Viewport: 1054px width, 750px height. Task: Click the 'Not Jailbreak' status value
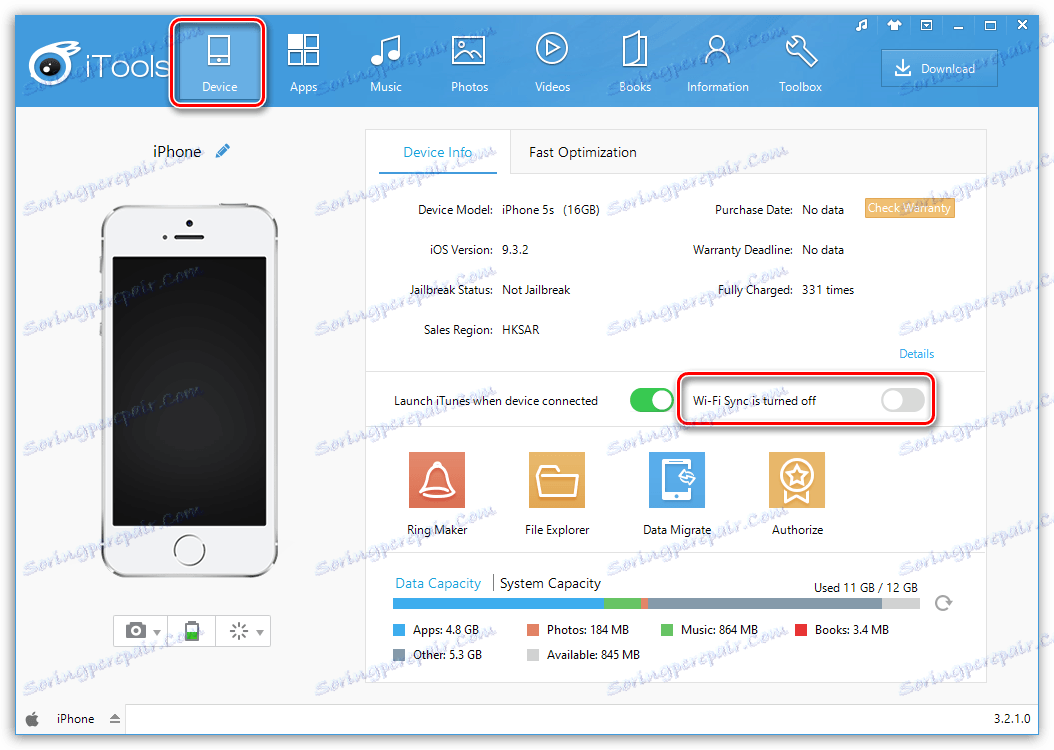coord(536,290)
